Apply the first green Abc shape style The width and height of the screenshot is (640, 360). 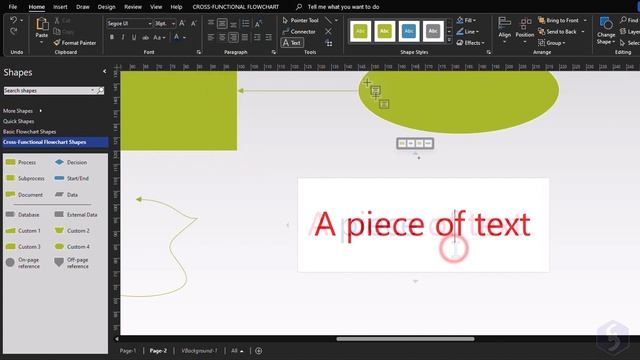click(360, 31)
